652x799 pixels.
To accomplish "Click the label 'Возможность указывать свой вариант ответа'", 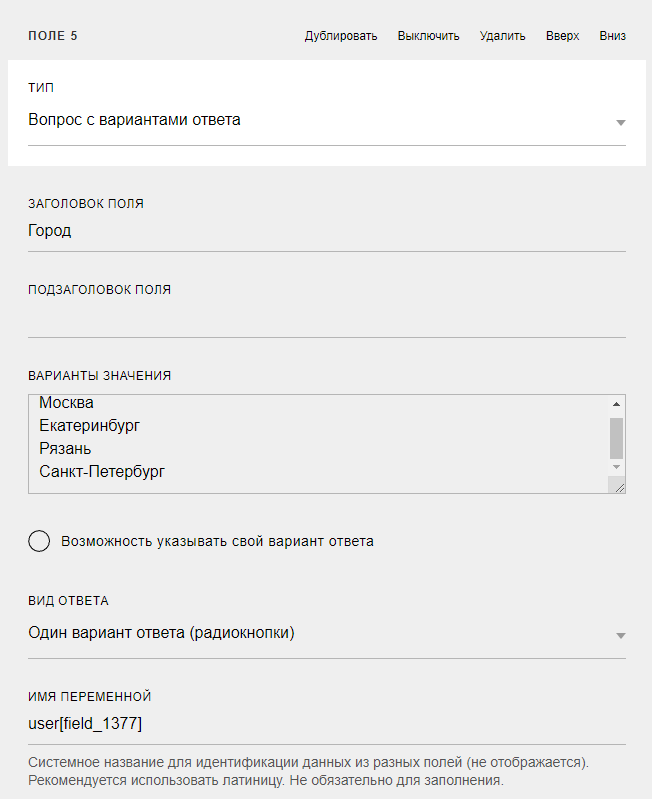I will 218,541.
